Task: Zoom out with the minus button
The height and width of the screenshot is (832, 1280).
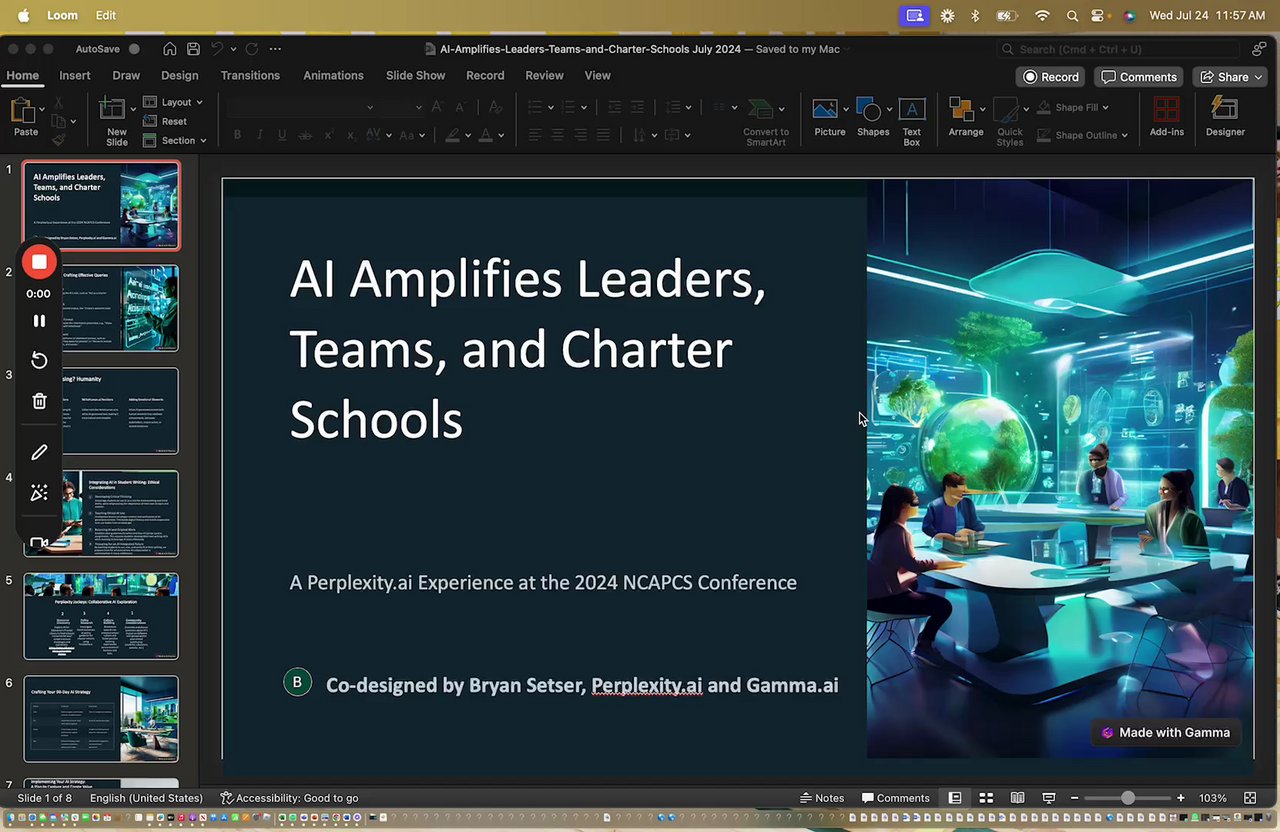Action: click(1074, 798)
